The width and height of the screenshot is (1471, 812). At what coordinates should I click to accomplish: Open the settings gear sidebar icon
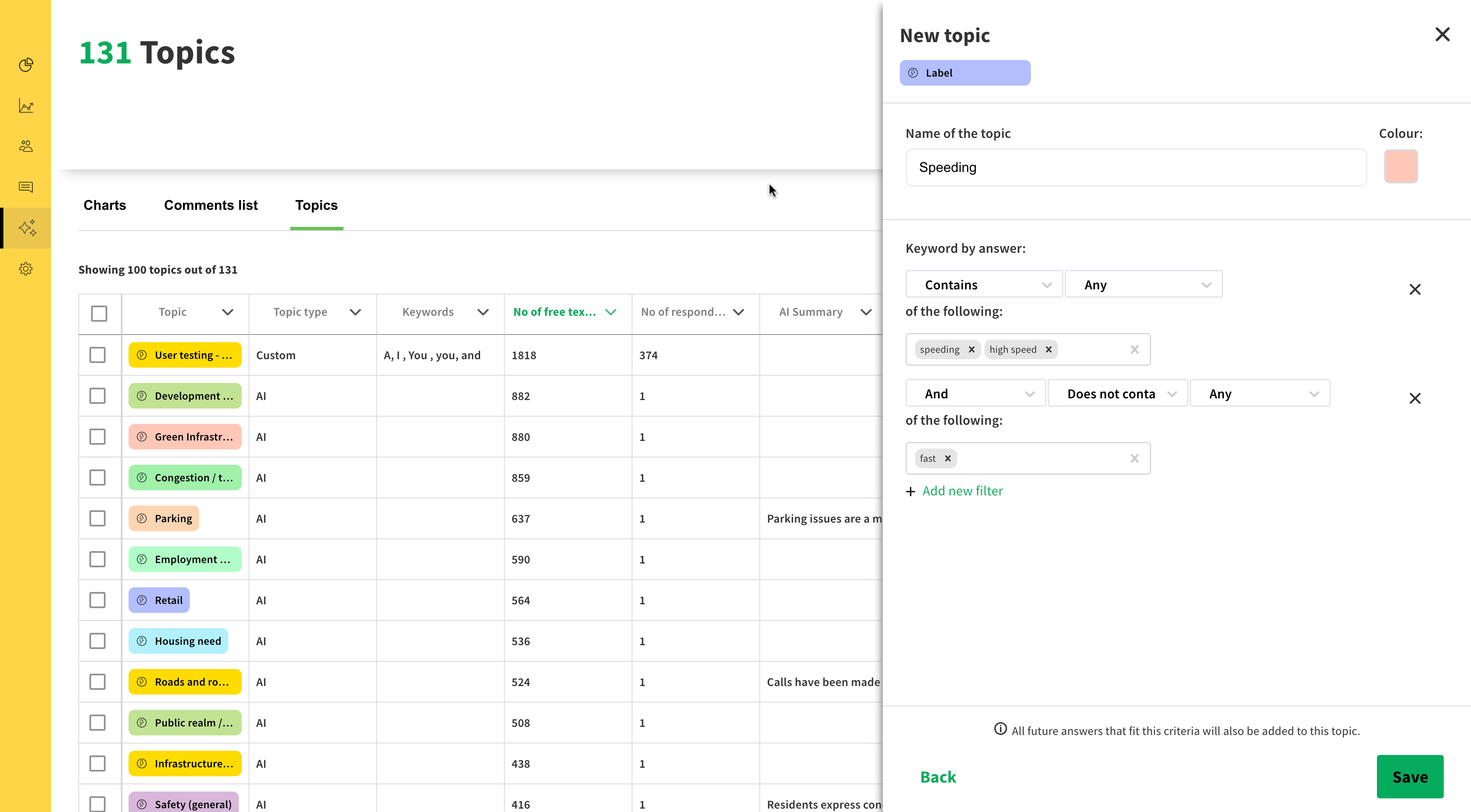(26, 269)
